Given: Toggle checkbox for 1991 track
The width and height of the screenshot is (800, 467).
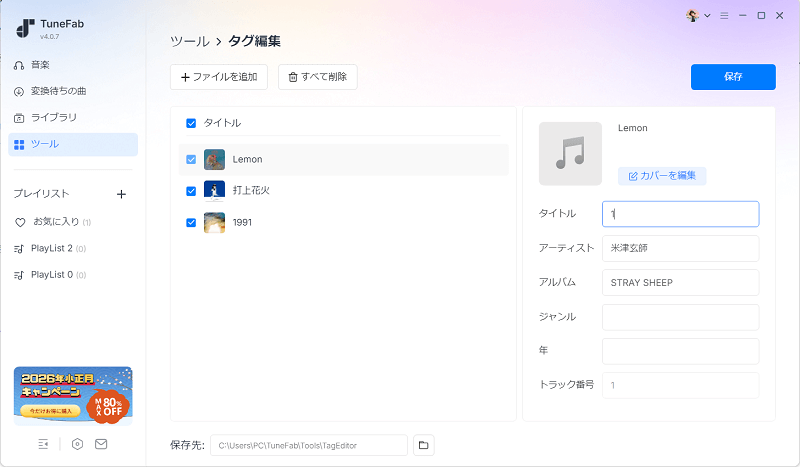Looking at the screenshot, I should [x=191, y=223].
